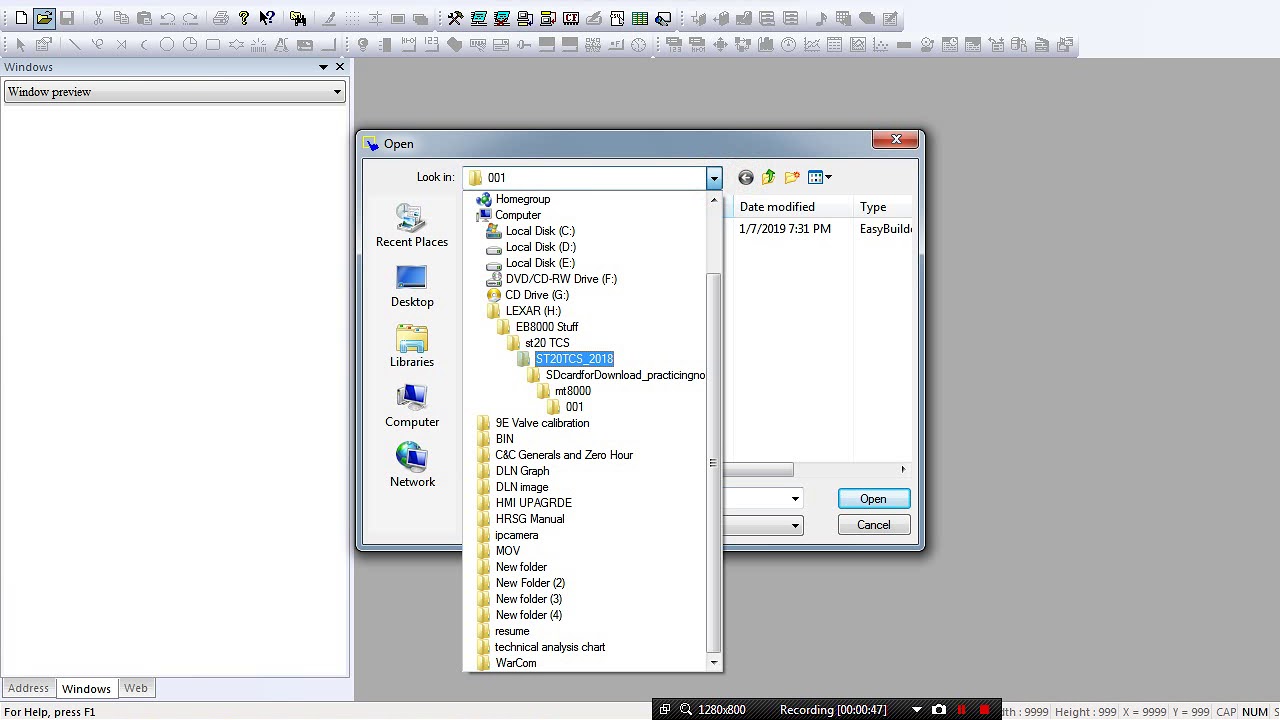Viewport: 1280px width, 720px height.
Task: Click Up One Level folder icon
Action: click(x=769, y=177)
